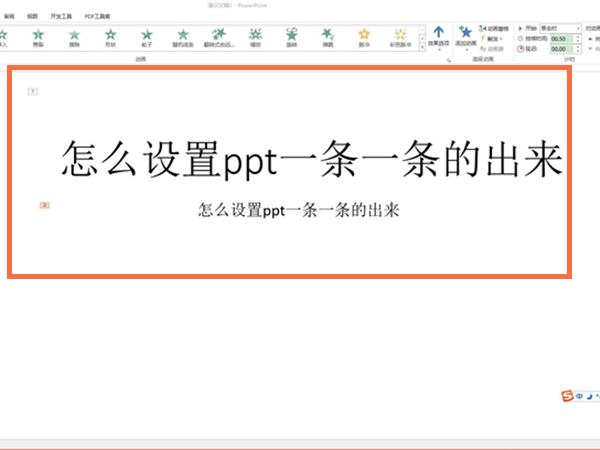The image size is (600, 450).
Task: Select the 劈裂 (Split) animation effect
Action: coord(37,37)
